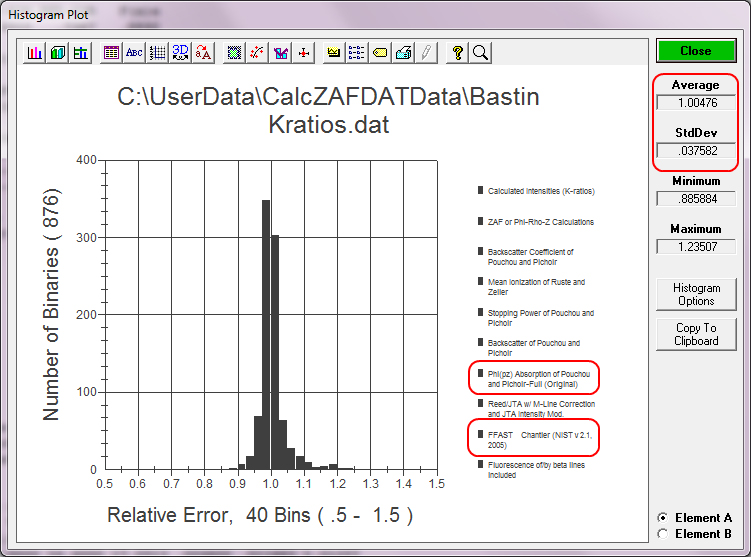Open the 3D view toolbar icon
751x557 pixels.
(181, 53)
